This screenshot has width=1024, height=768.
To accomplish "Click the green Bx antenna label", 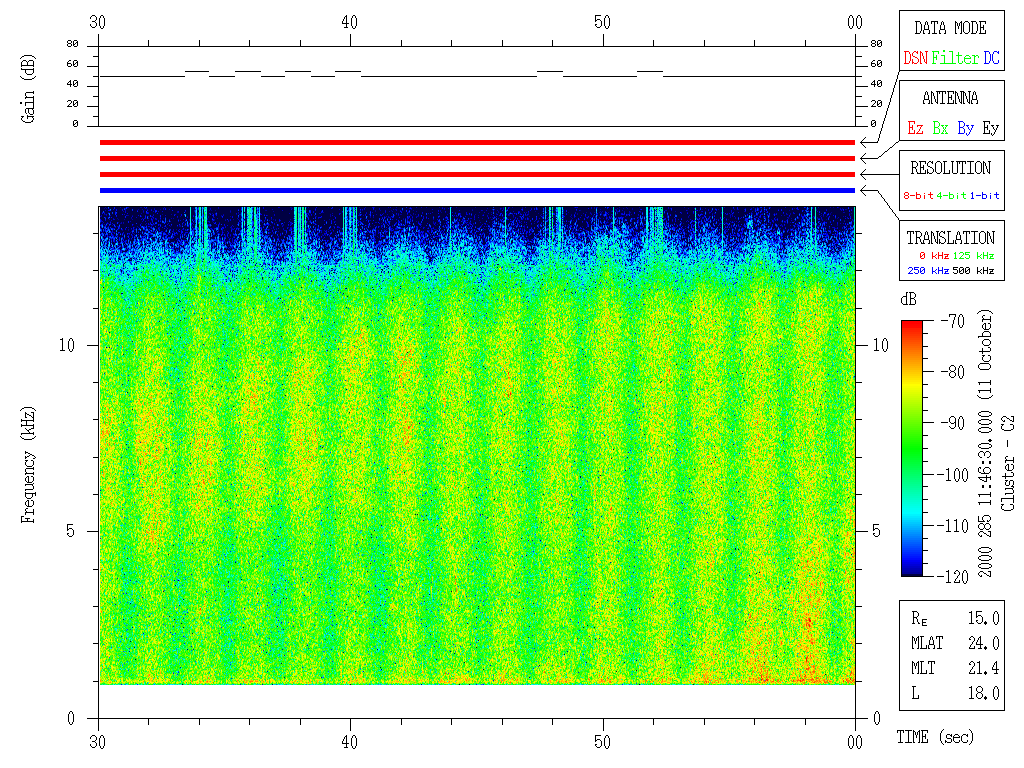I will coord(940,129).
